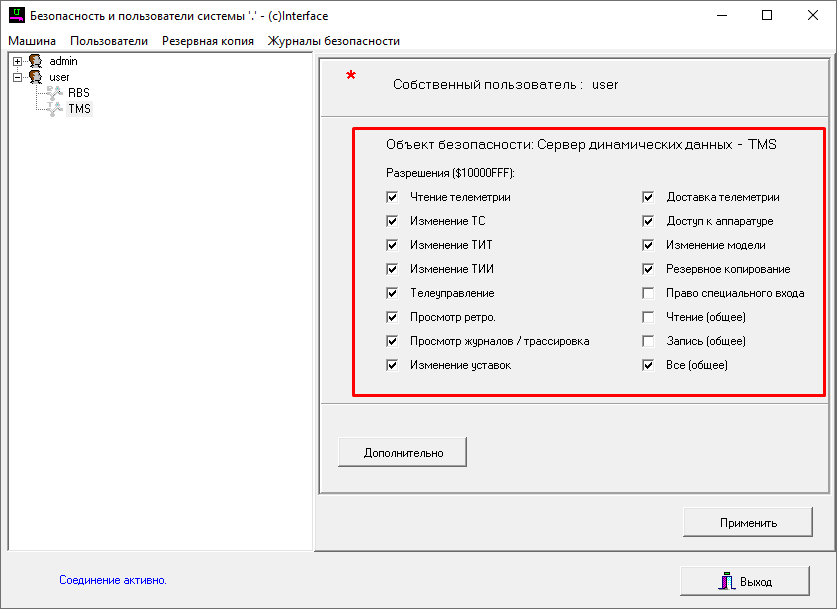Open the Машина menu

[32, 41]
